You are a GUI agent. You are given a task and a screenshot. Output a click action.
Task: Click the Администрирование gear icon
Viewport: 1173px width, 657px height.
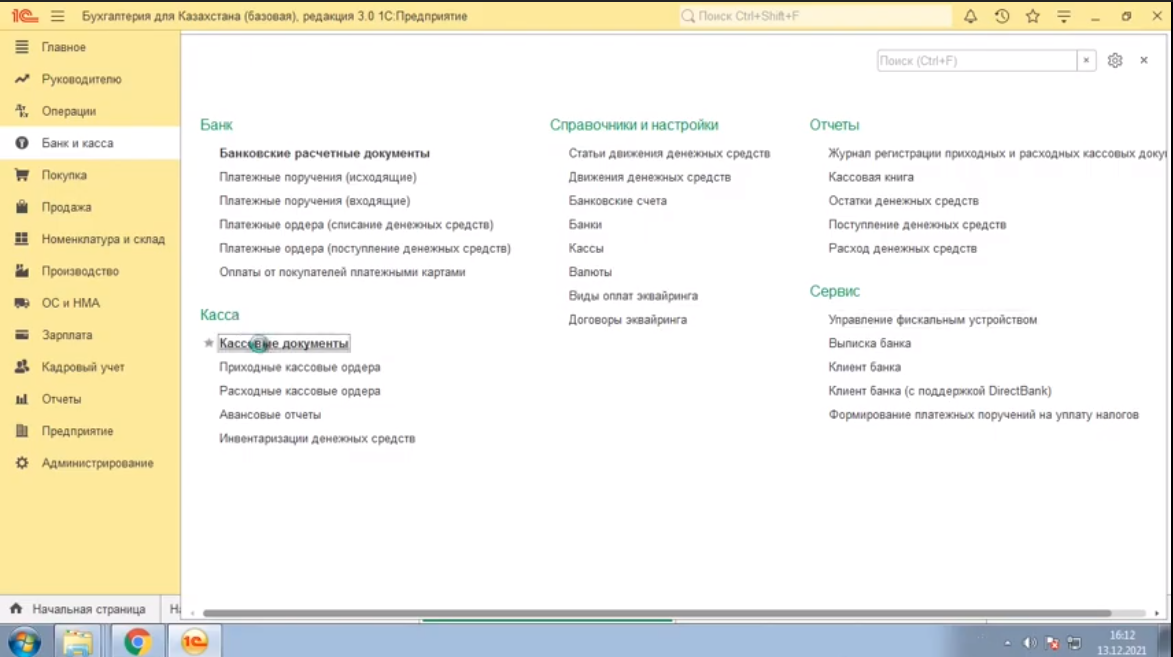(x=22, y=463)
